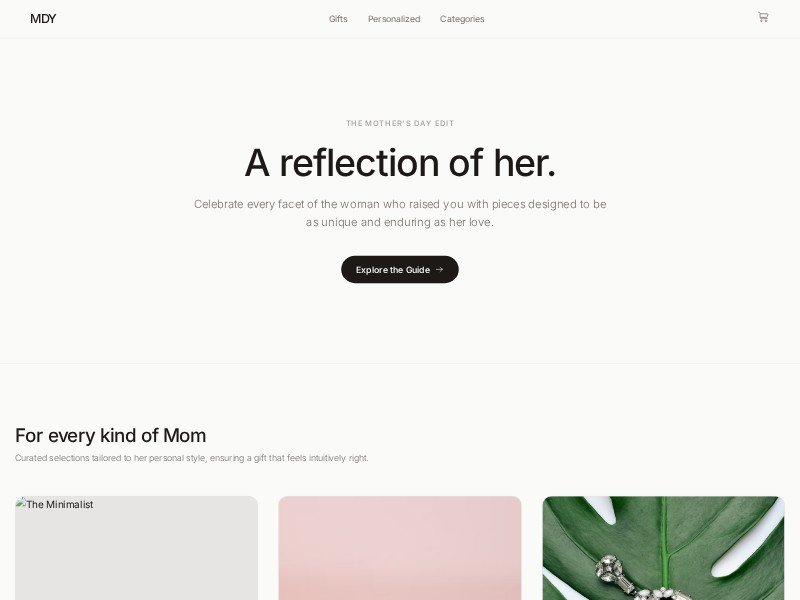800x600 pixels.
Task: Click the word 'Guide' in the black button
Action: (418, 269)
